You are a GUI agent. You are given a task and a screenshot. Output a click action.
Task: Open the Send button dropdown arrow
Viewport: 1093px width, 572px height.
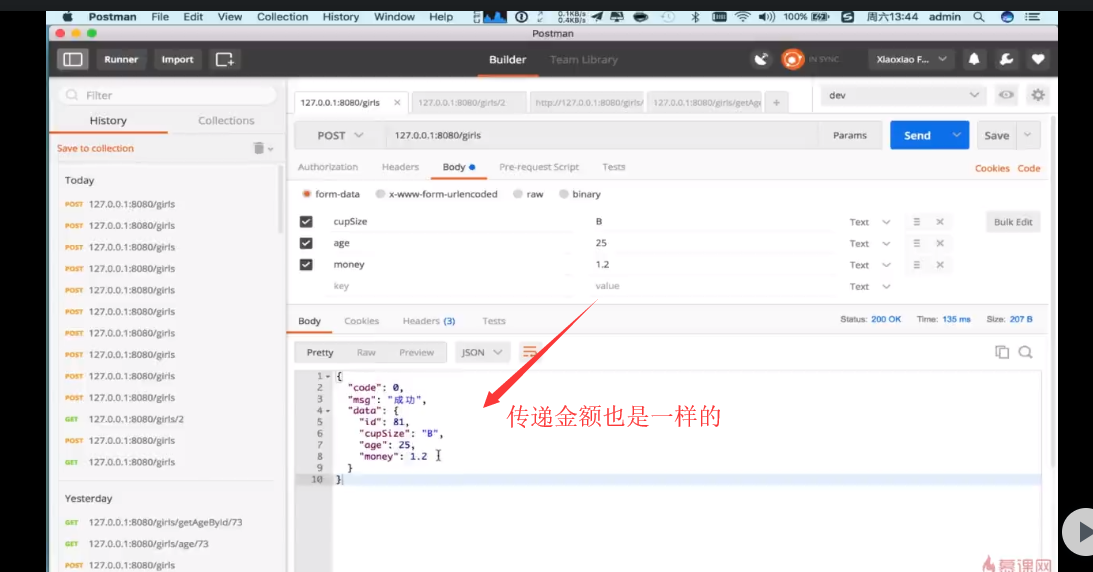click(956, 135)
